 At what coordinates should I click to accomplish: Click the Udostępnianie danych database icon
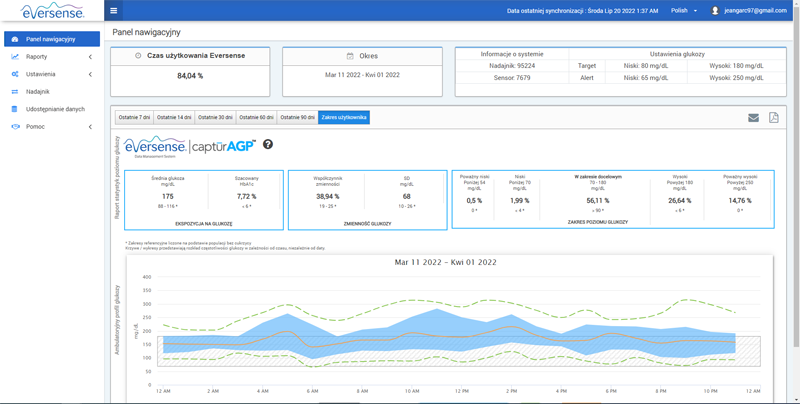(x=14, y=109)
